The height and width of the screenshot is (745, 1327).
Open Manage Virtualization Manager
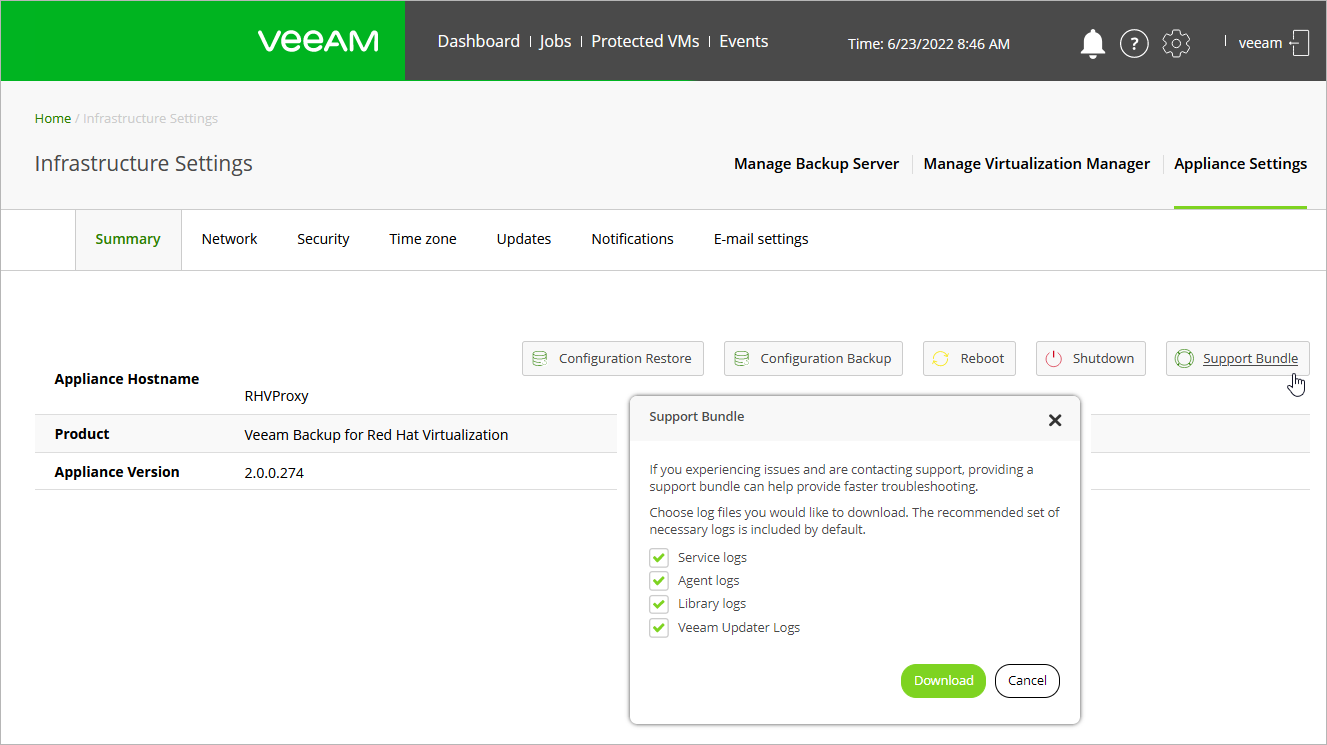[1036, 164]
